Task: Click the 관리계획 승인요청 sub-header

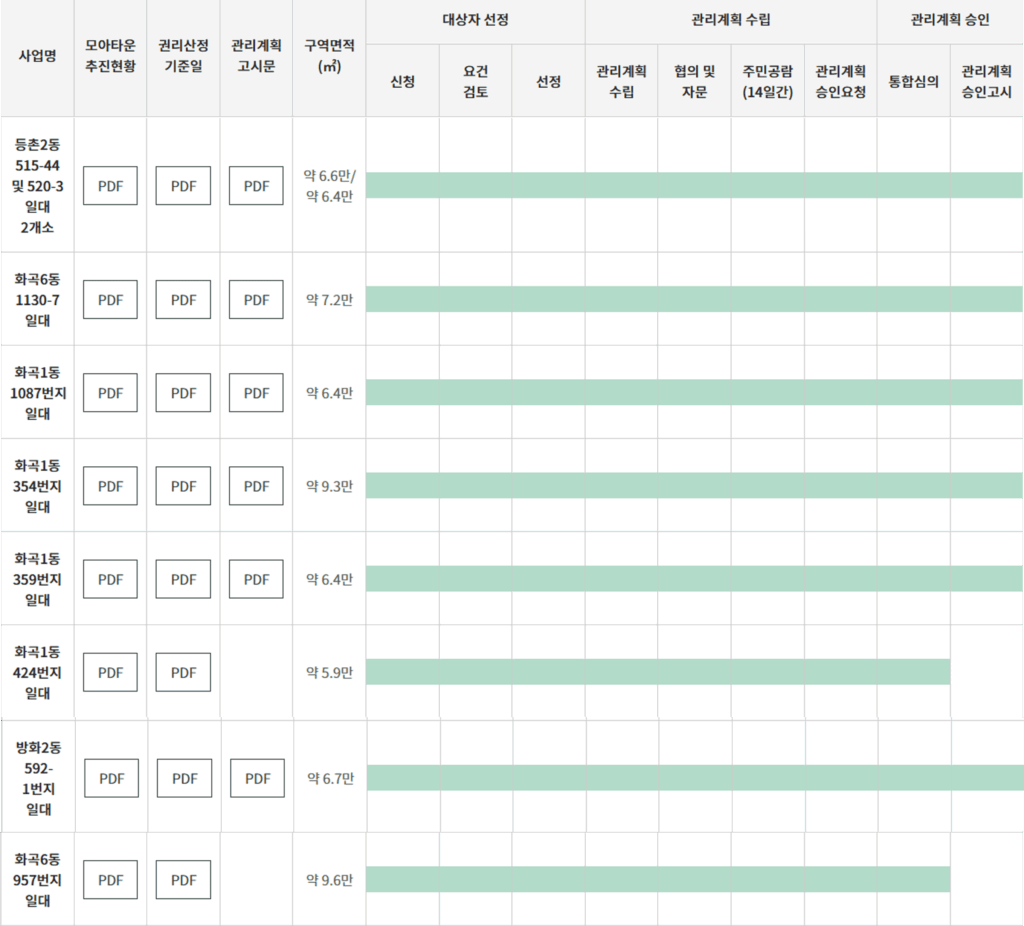Action: coord(840,82)
